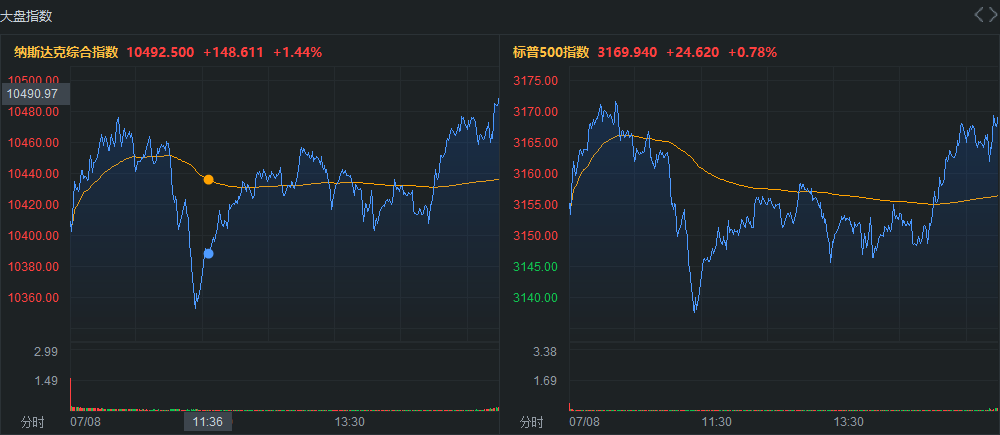The height and width of the screenshot is (435, 1000).
Task: Click the 10360.00 price axis label
Action: tap(33, 297)
